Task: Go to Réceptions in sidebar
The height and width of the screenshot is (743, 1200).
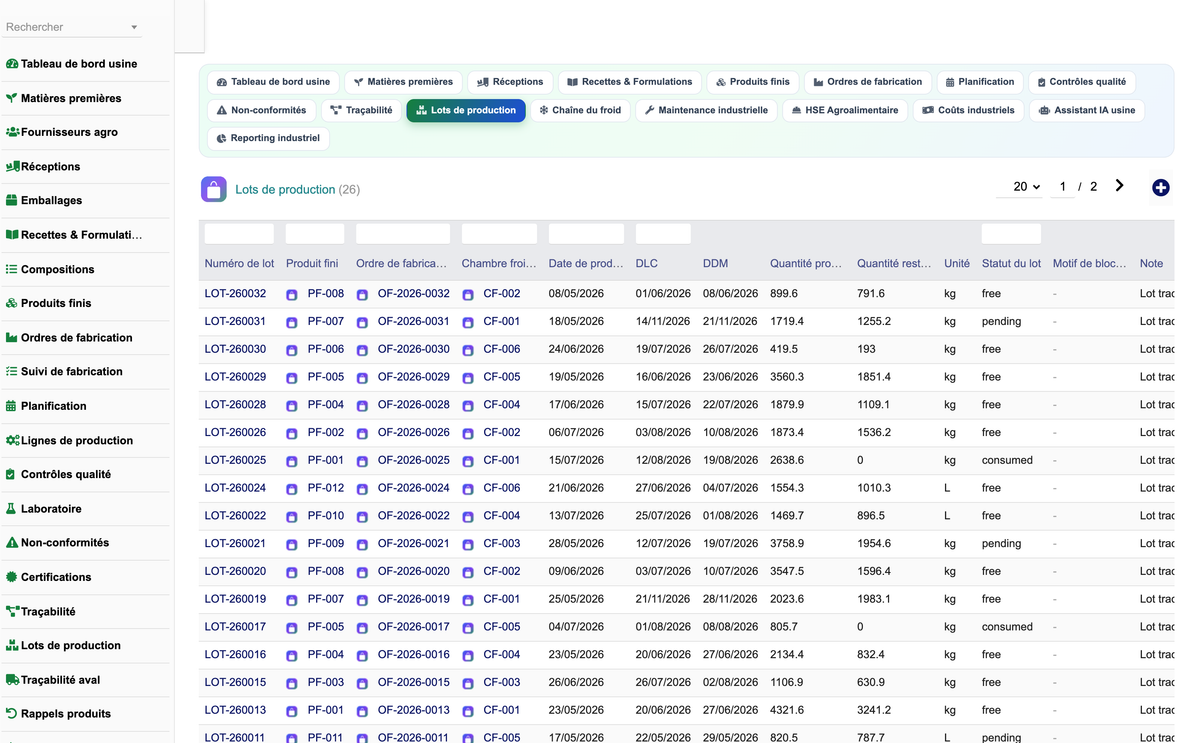Action: point(43,167)
